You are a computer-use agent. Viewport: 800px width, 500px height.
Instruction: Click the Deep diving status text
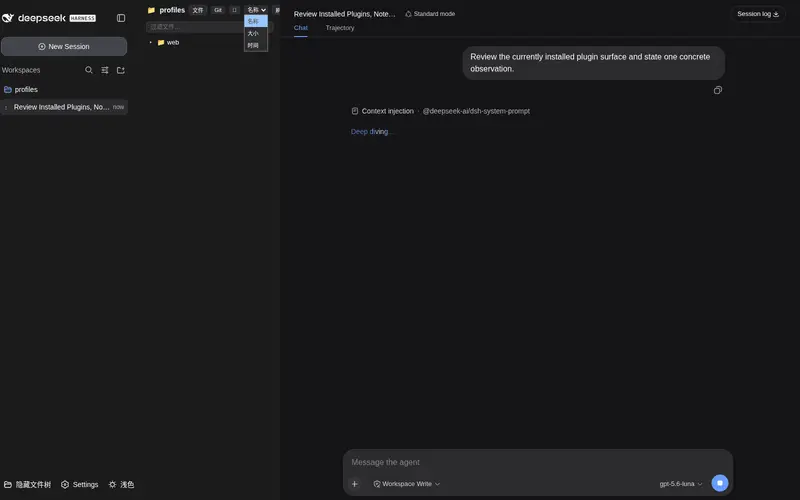coord(371,132)
